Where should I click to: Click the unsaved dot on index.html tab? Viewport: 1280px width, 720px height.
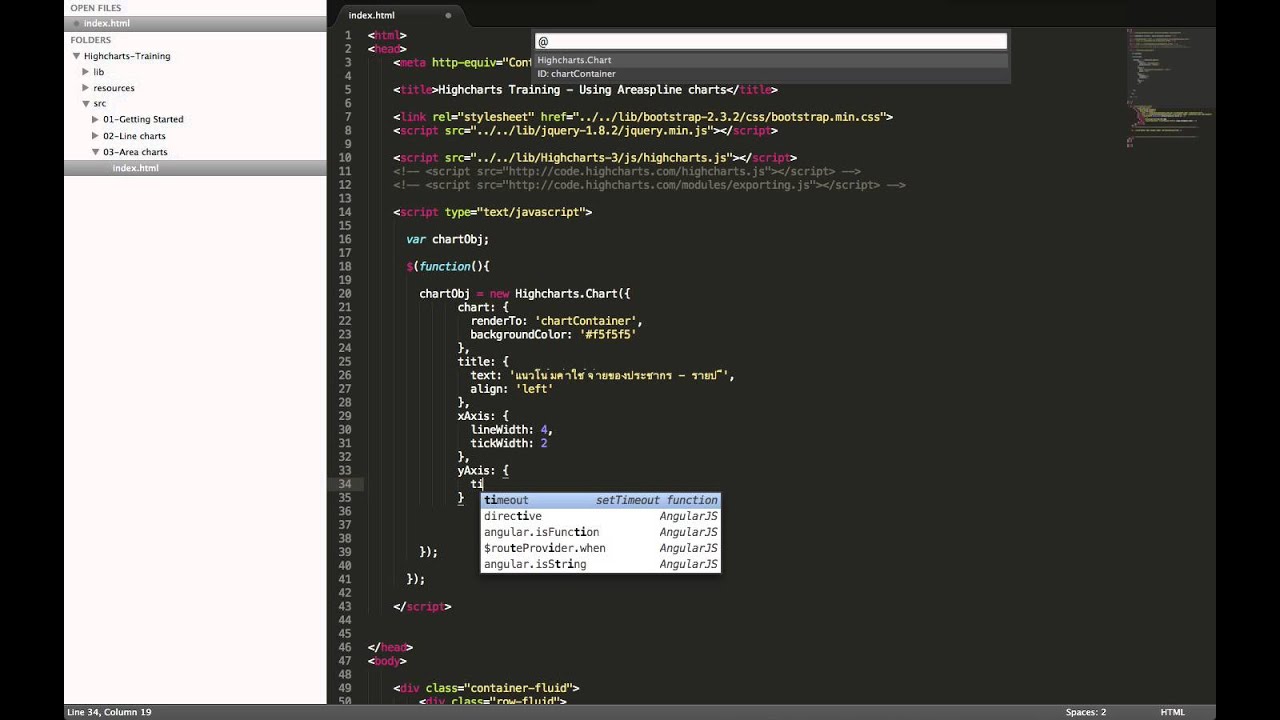[448, 15]
